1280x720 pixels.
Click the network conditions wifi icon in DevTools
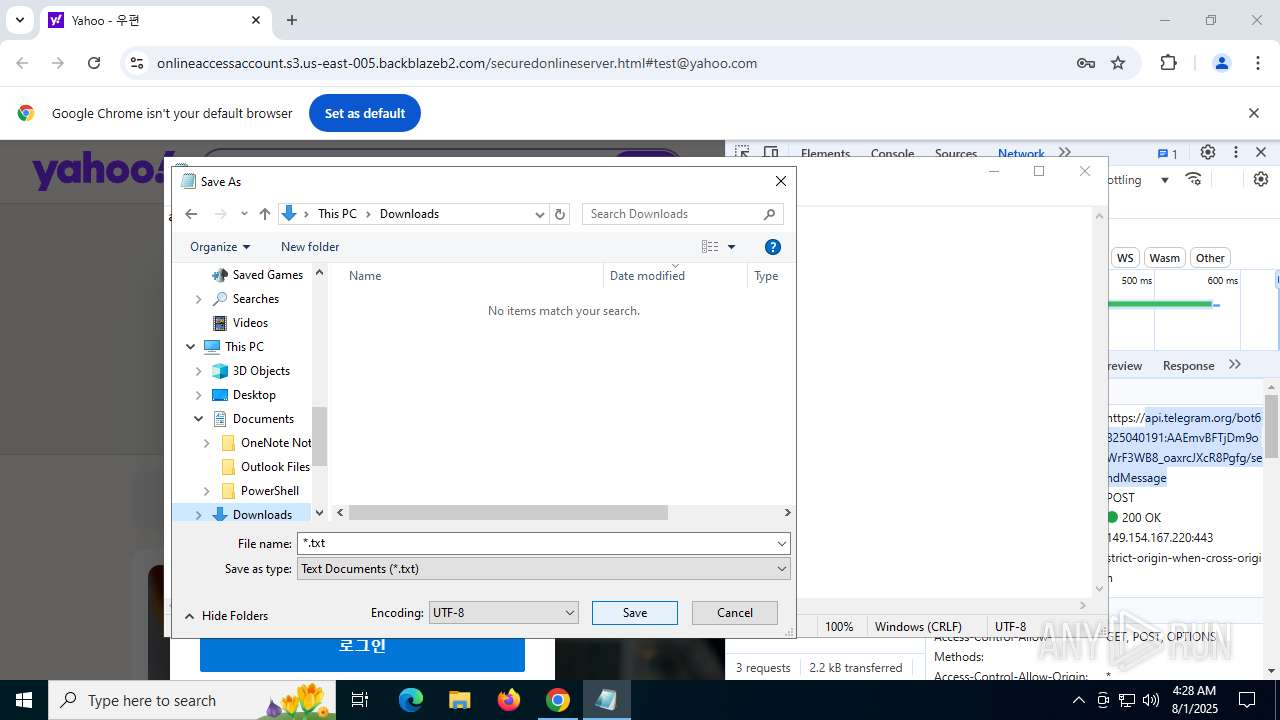[1193, 179]
